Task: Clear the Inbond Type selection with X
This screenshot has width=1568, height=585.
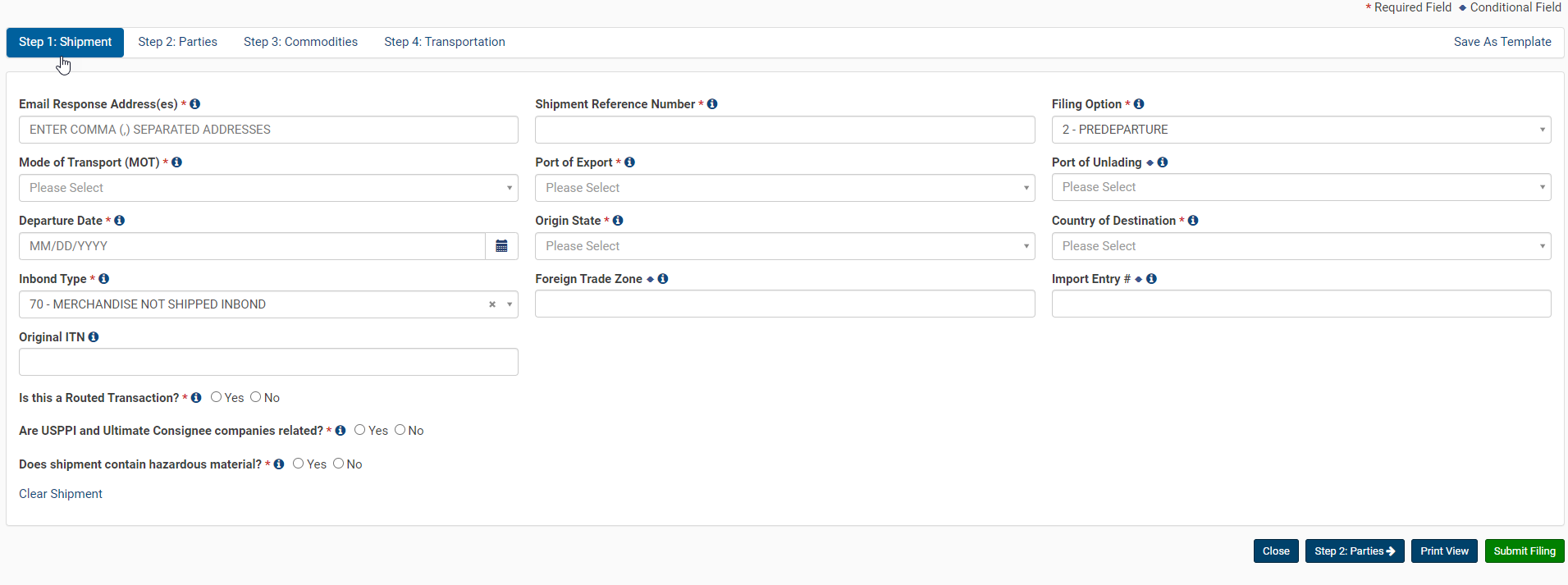Action: [x=492, y=304]
